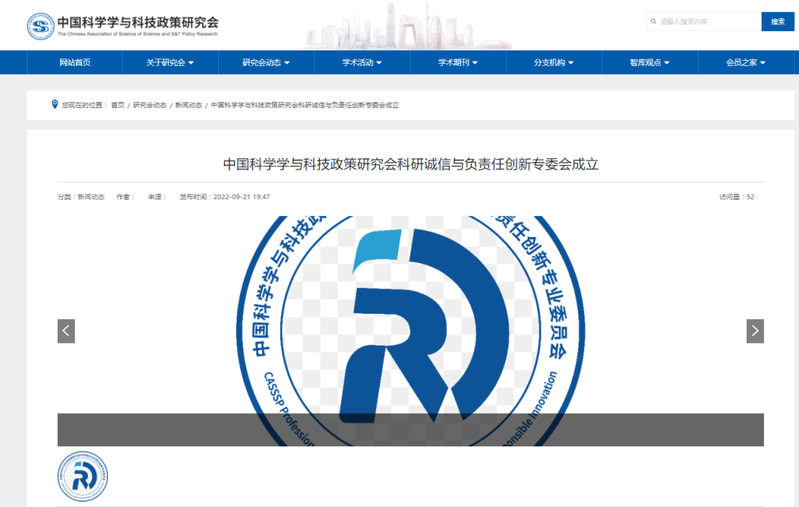This screenshot has height=507, width=799.
Task: Click the location pin icon in breadcrumb
Action: click(55, 104)
